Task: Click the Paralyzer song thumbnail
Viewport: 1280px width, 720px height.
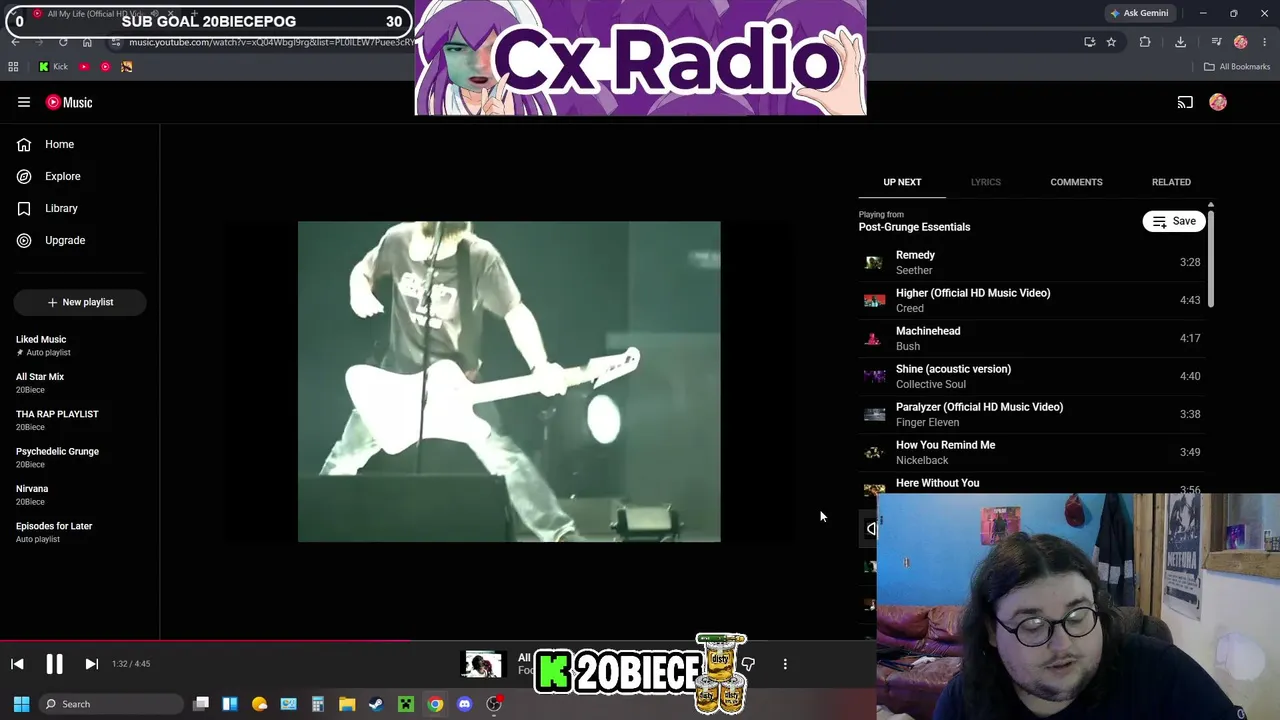Action: 874,414
